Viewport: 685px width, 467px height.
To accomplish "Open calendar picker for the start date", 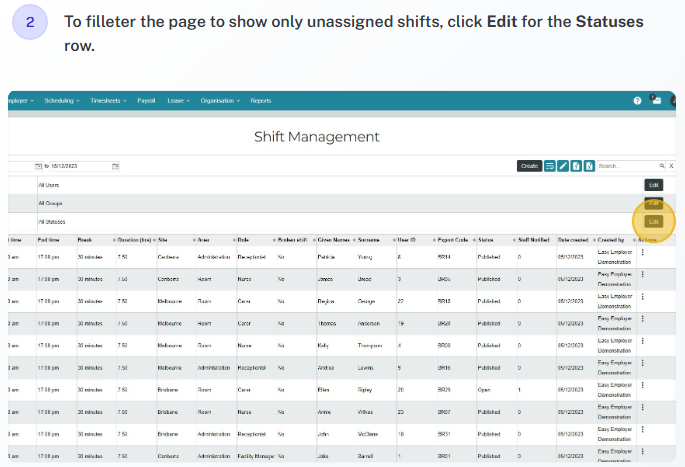I will (38, 166).
